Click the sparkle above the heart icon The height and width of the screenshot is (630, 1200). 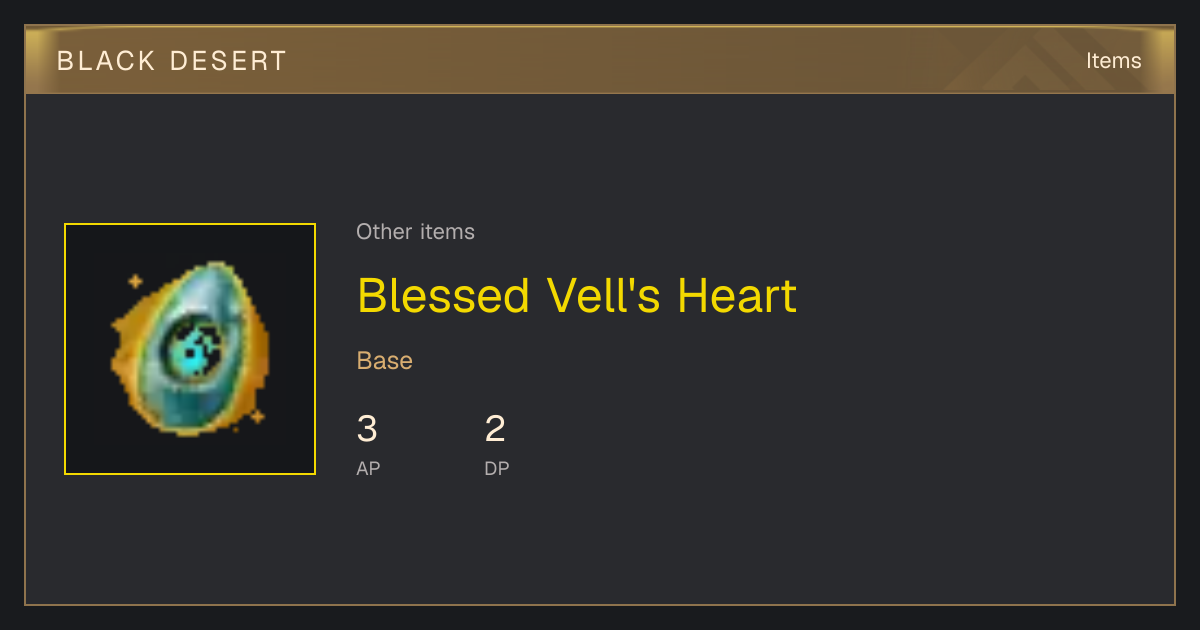pos(135,282)
